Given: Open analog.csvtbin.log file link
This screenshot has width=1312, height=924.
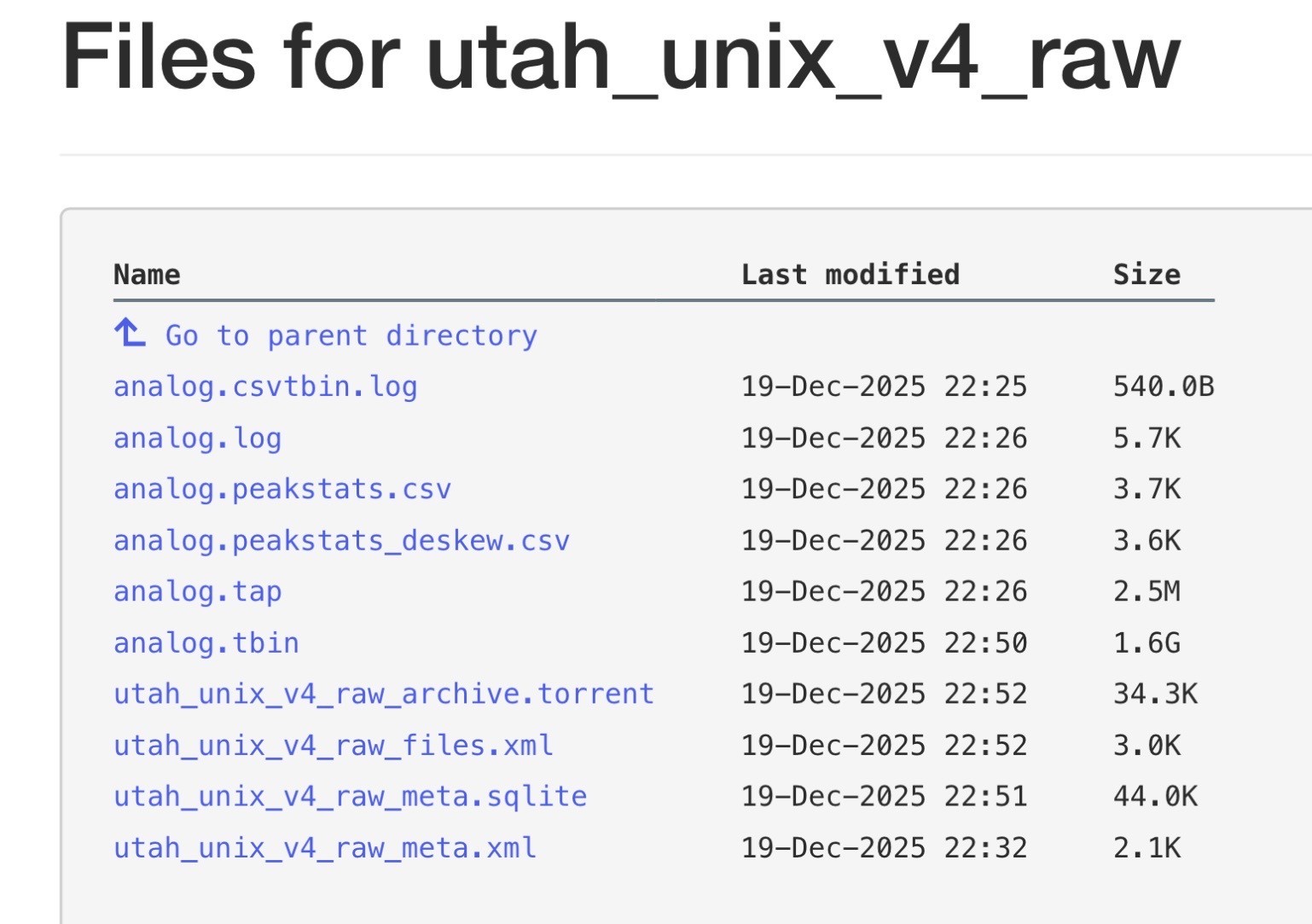Looking at the screenshot, I should click(265, 386).
